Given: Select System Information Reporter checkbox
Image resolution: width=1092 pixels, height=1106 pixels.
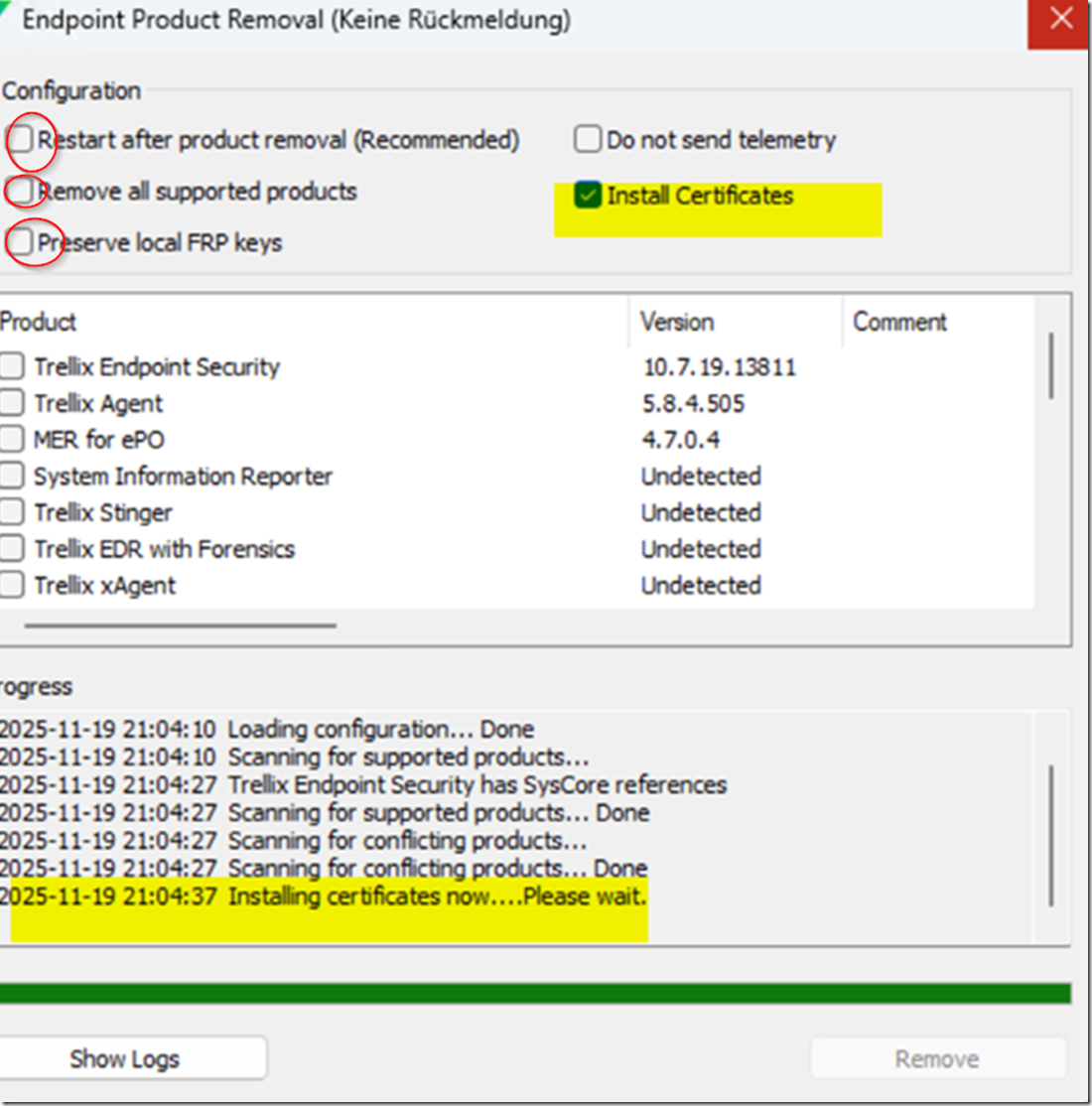Looking at the screenshot, I should (12, 476).
